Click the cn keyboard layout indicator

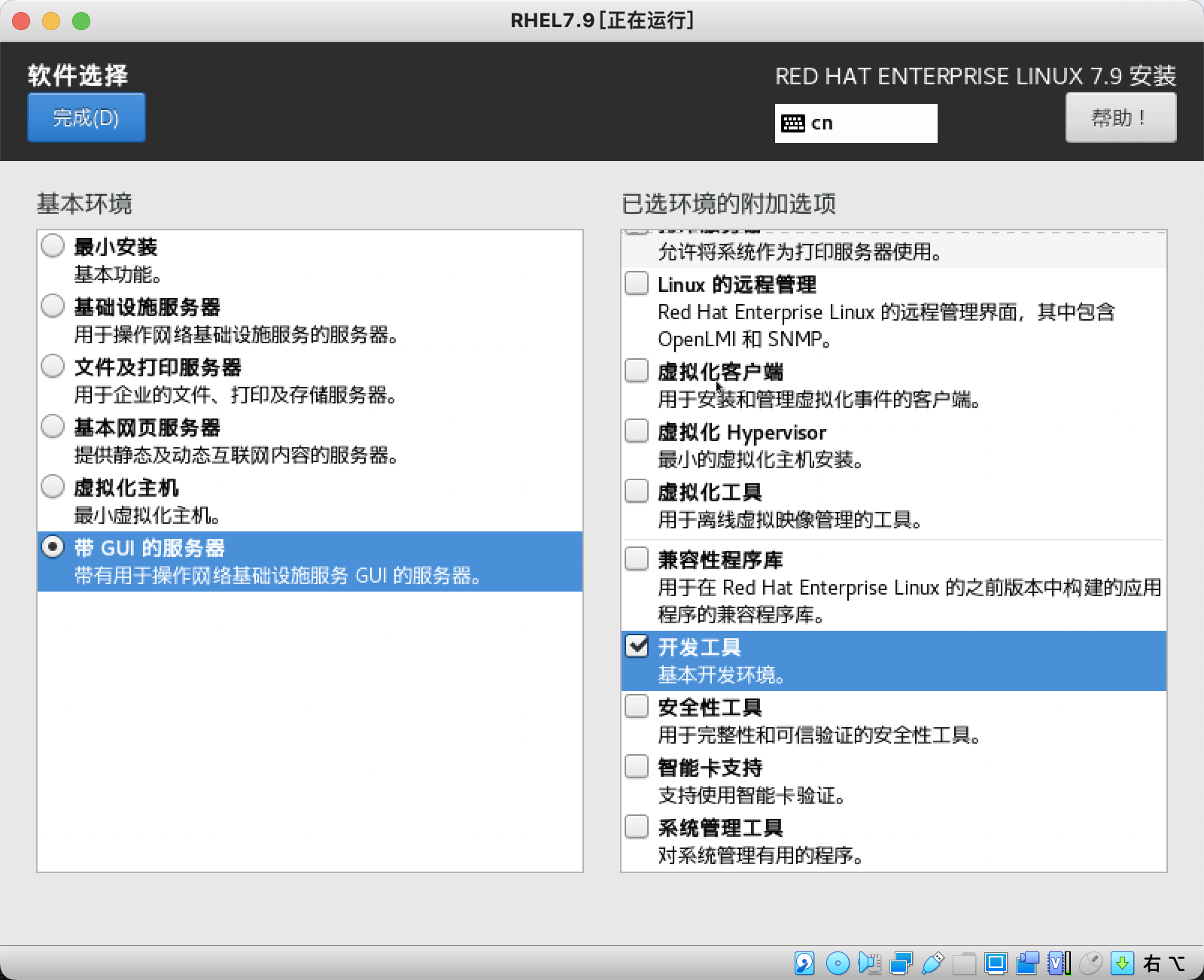856,123
